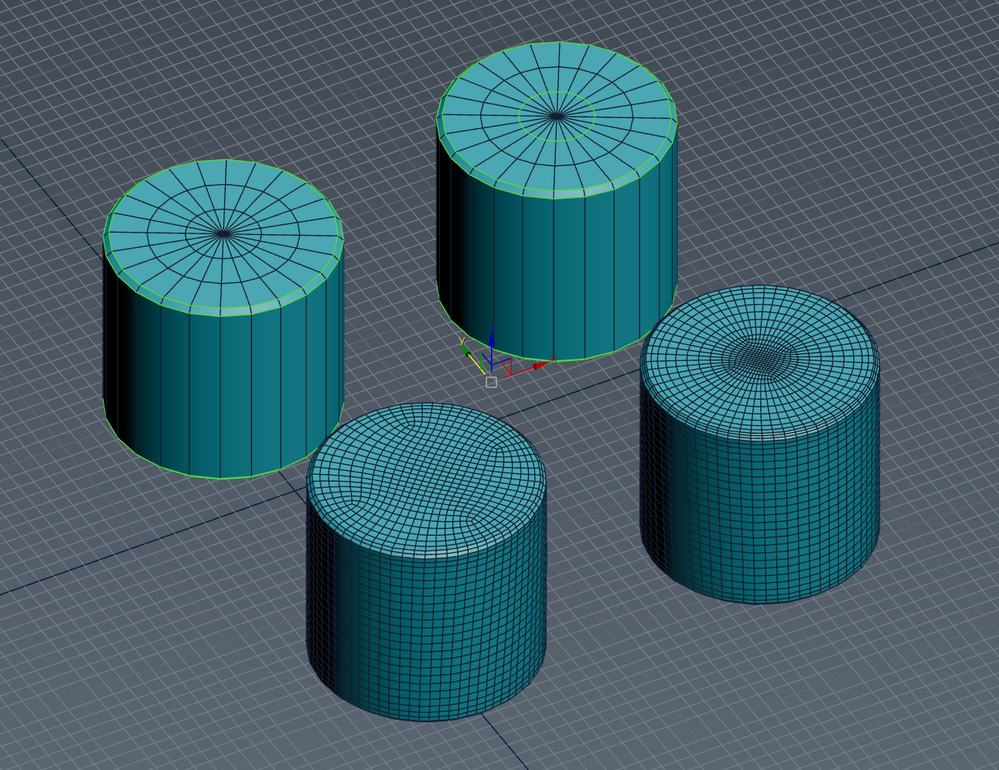This screenshot has height=770, width=999.
Task: Select the back low-poly cylinder with inner green ring
Action: click(x=557, y=201)
